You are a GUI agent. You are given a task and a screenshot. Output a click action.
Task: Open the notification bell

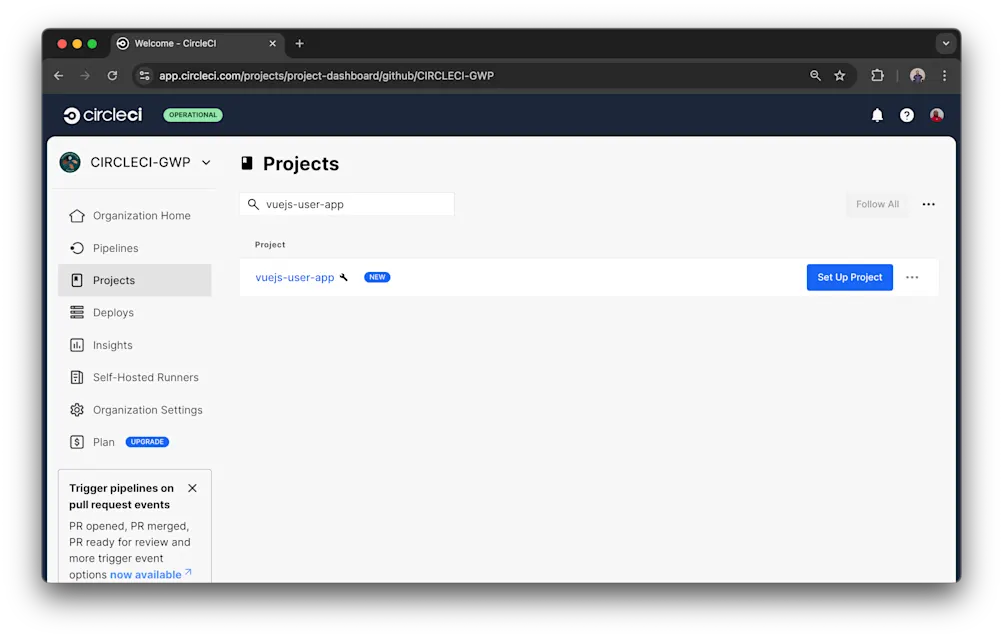877,114
